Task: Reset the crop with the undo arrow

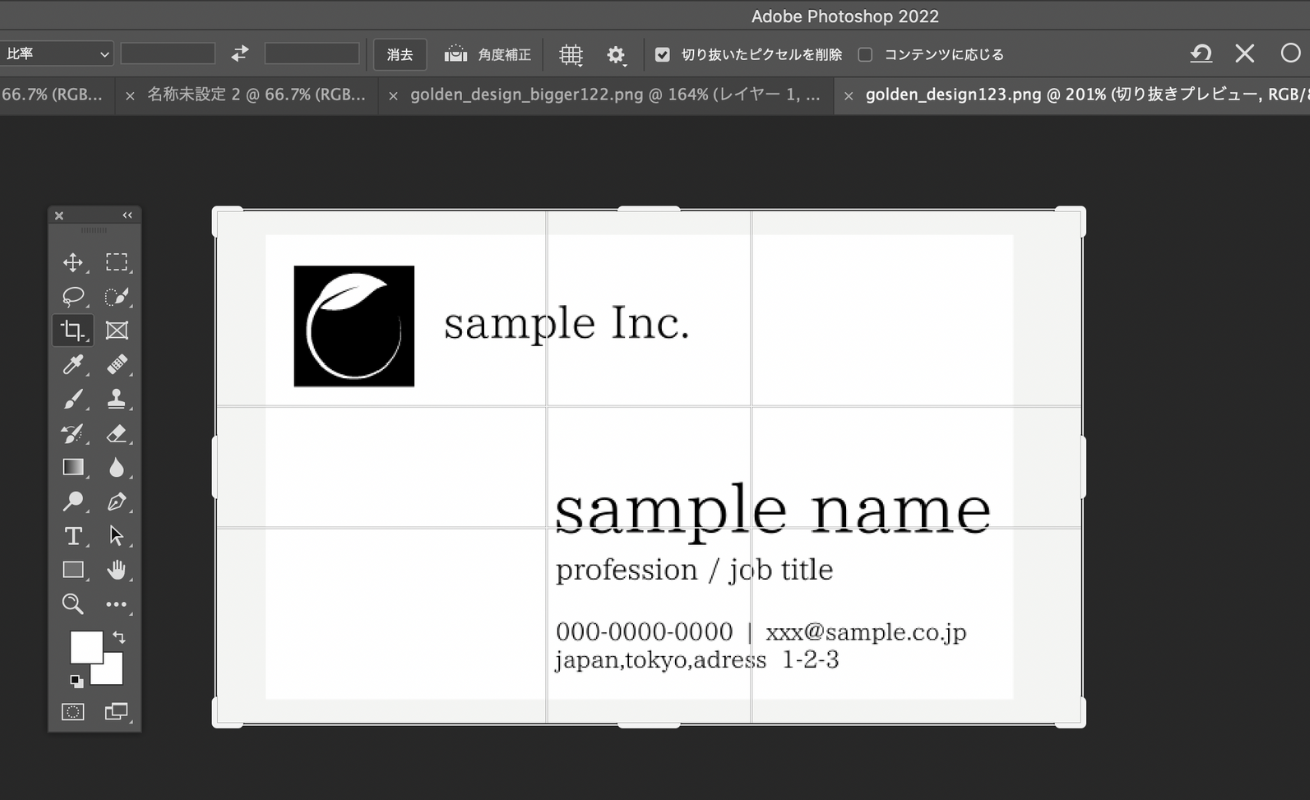Action: (1201, 54)
